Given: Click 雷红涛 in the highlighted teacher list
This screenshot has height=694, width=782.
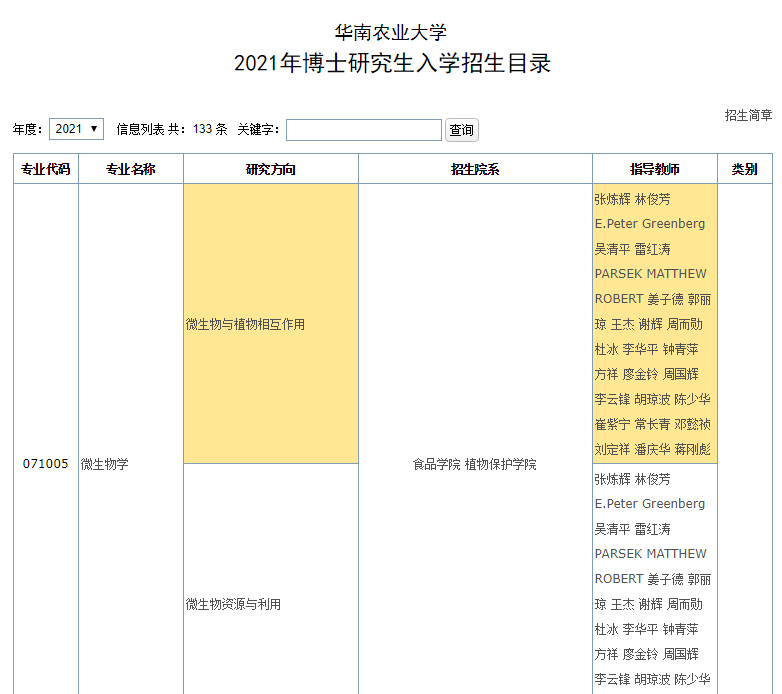Looking at the screenshot, I should [652, 249].
